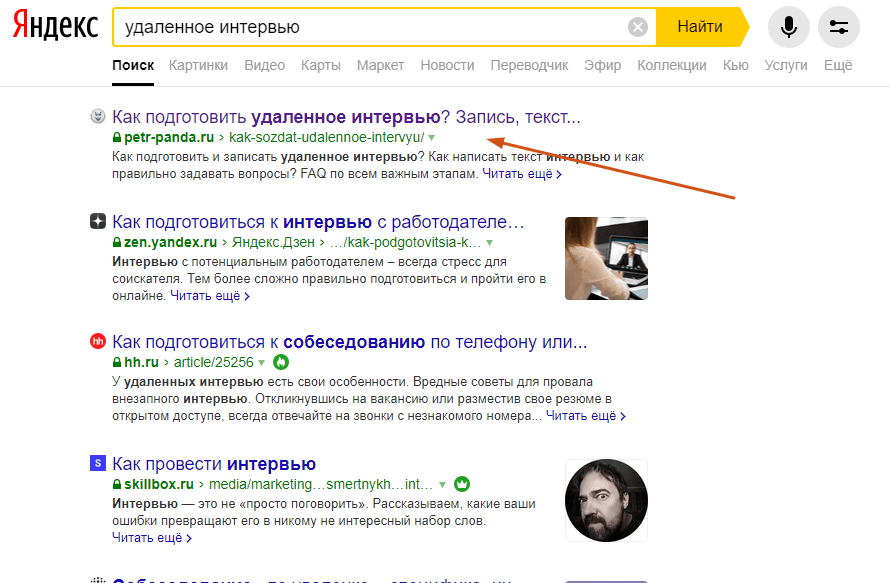This screenshot has height=583, width=890.
Task: Click the lock icon before zen.yandex.ru
Action: (117, 242)
